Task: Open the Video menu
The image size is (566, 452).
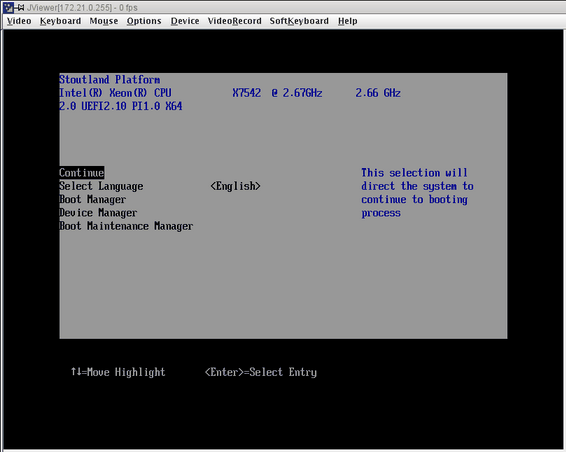Action: tap(19, 21)
